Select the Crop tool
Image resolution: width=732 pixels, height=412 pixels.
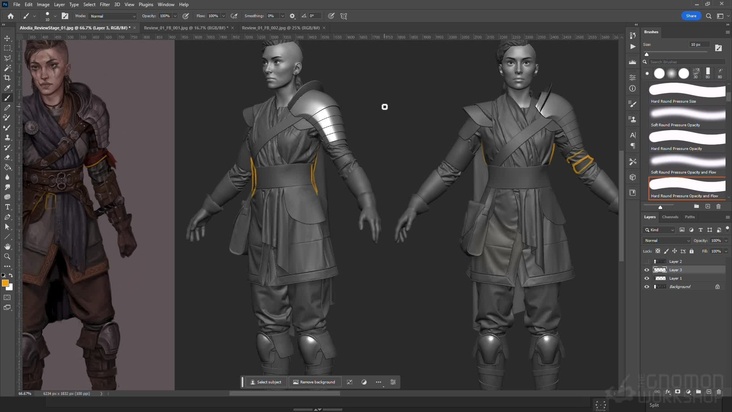(8, 78)
